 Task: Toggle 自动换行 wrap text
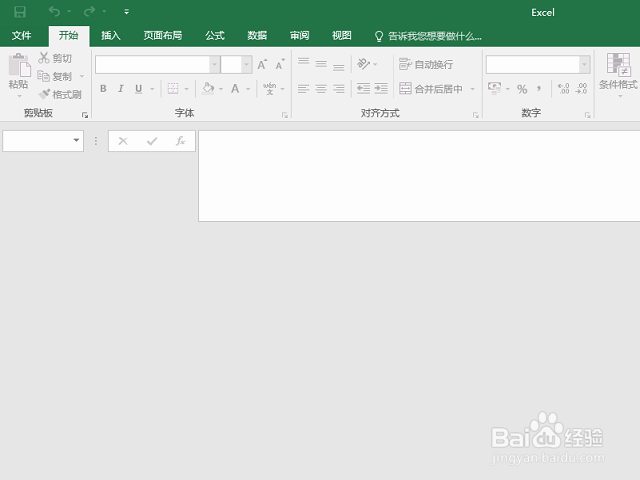426,64
